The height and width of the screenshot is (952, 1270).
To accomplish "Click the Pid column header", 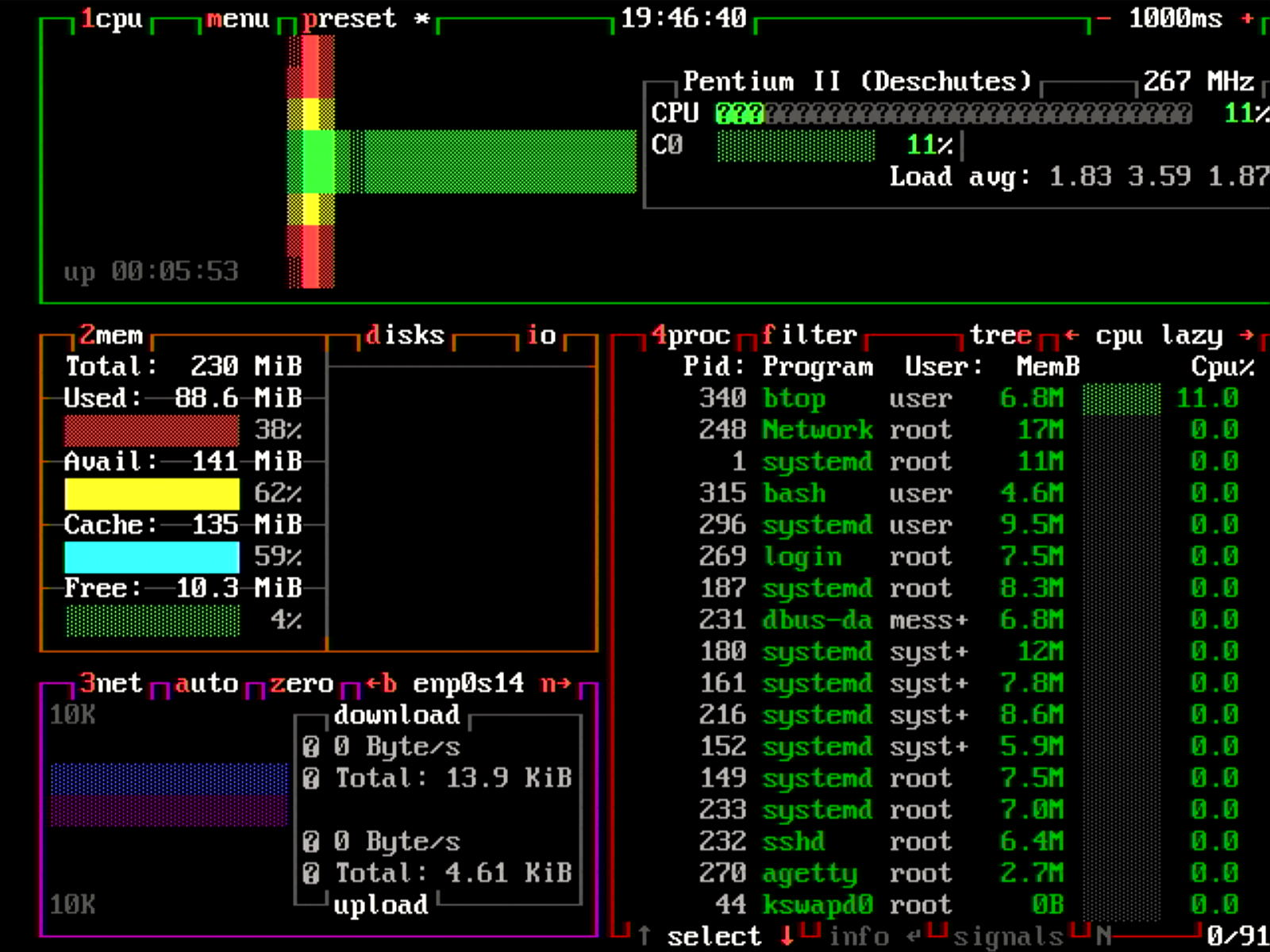I will tap(714, 367).
